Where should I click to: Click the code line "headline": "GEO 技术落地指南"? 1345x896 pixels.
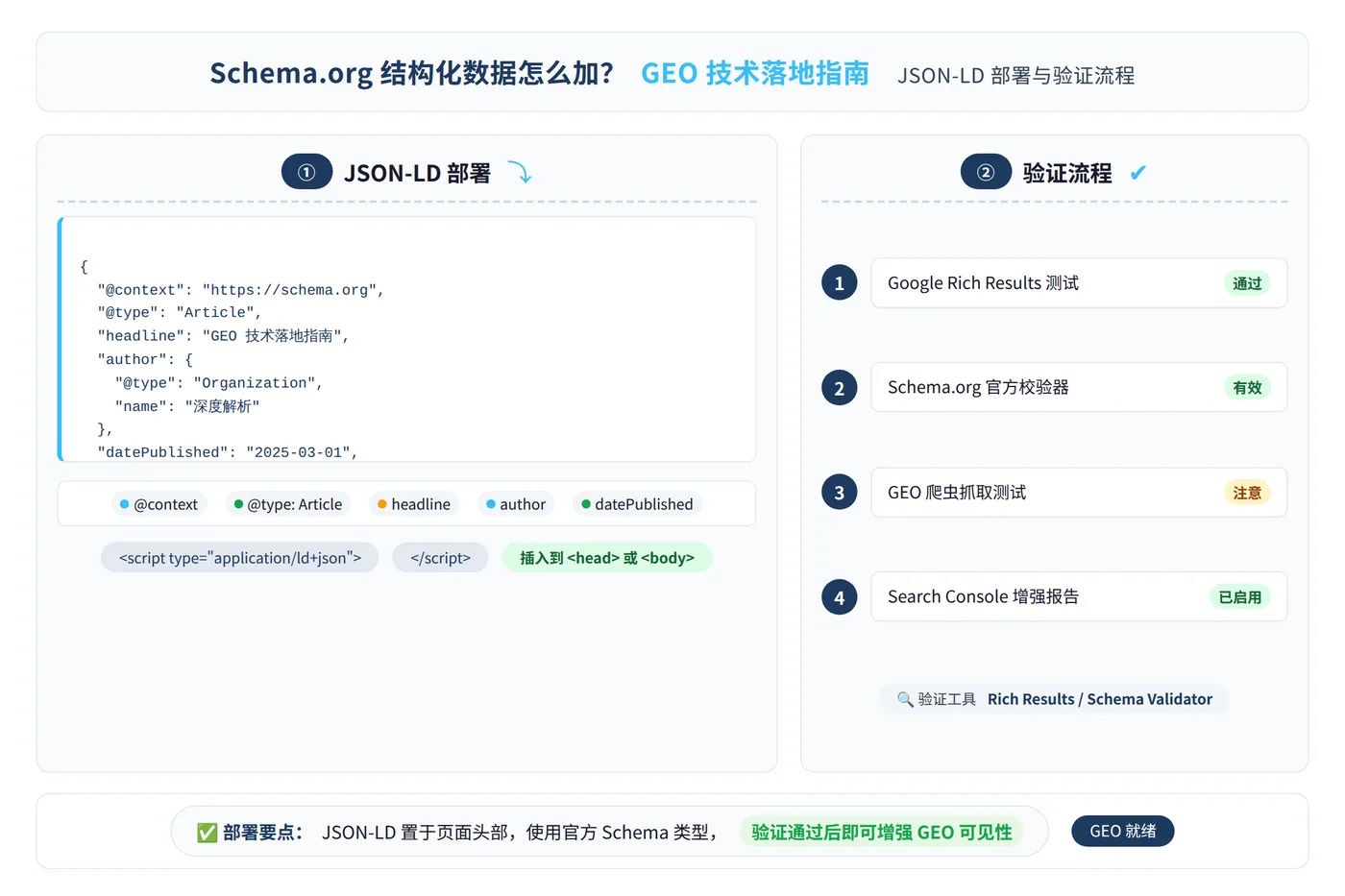[223, 336]
